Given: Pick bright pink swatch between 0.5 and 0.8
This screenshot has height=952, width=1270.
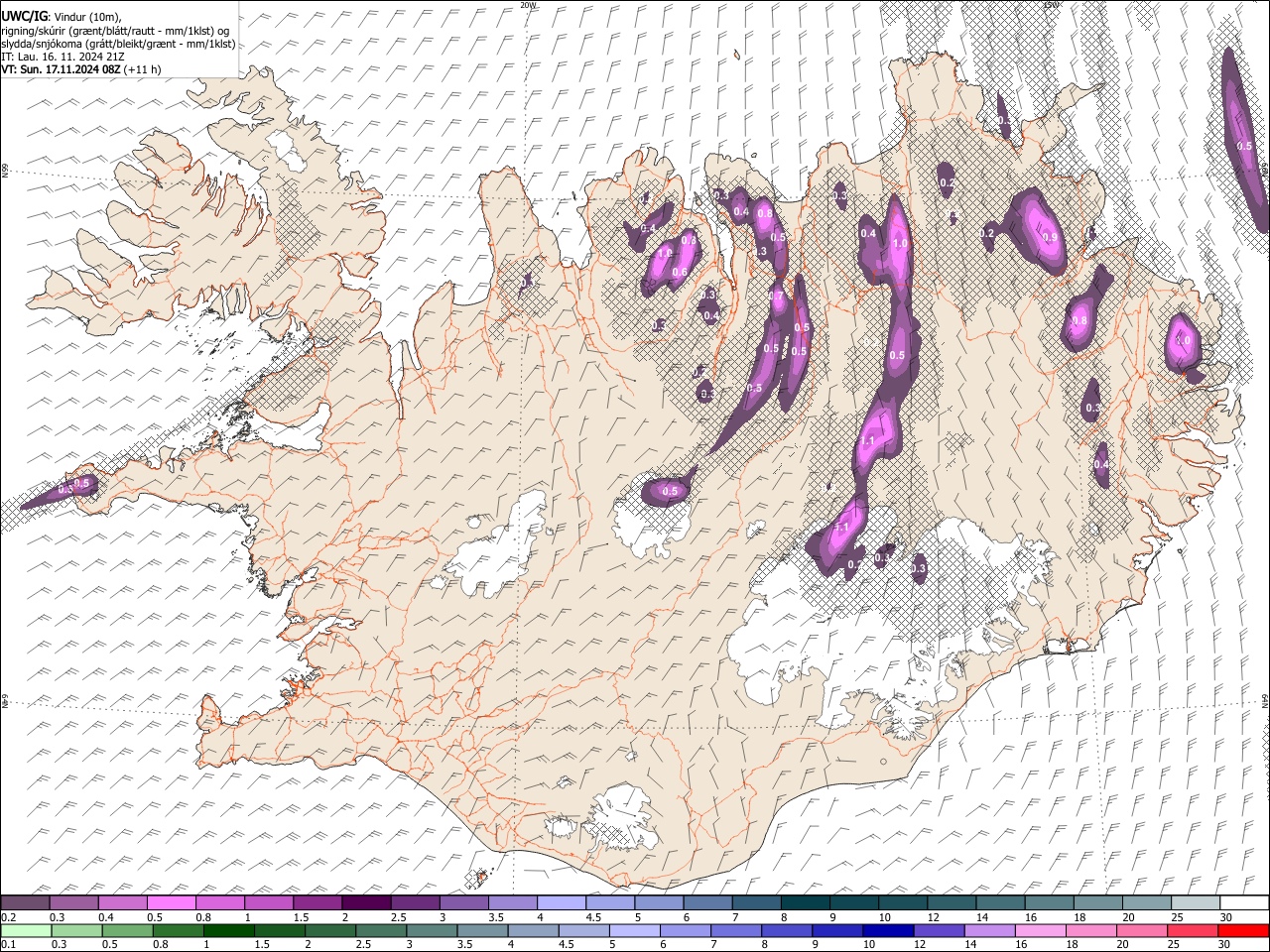Looking at the screenshot, I should [172, 903].
